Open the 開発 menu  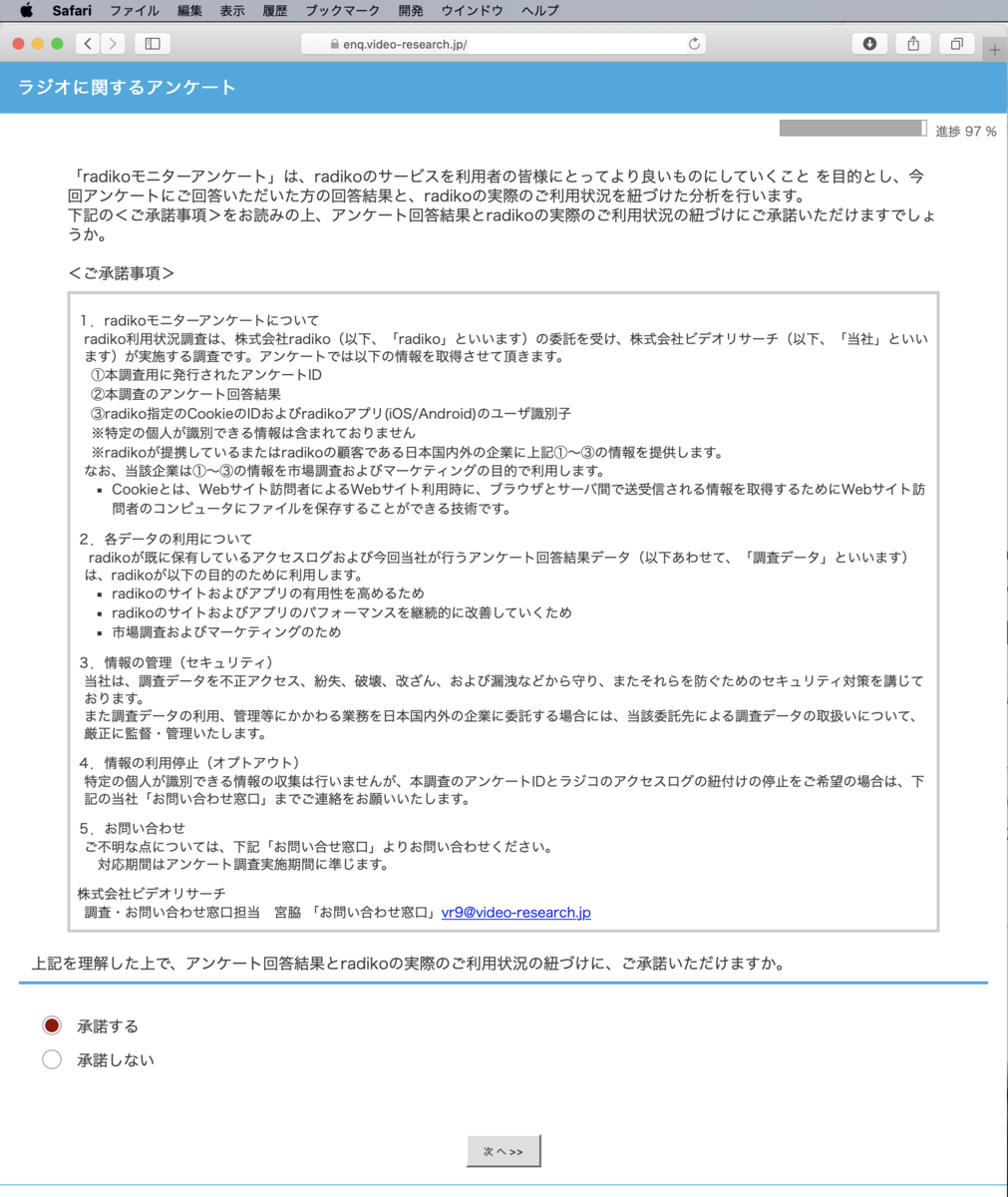click(x=410, y=11)
